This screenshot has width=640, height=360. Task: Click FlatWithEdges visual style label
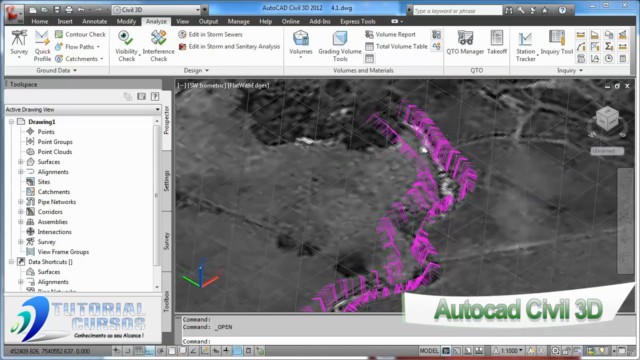pos(248,85)
